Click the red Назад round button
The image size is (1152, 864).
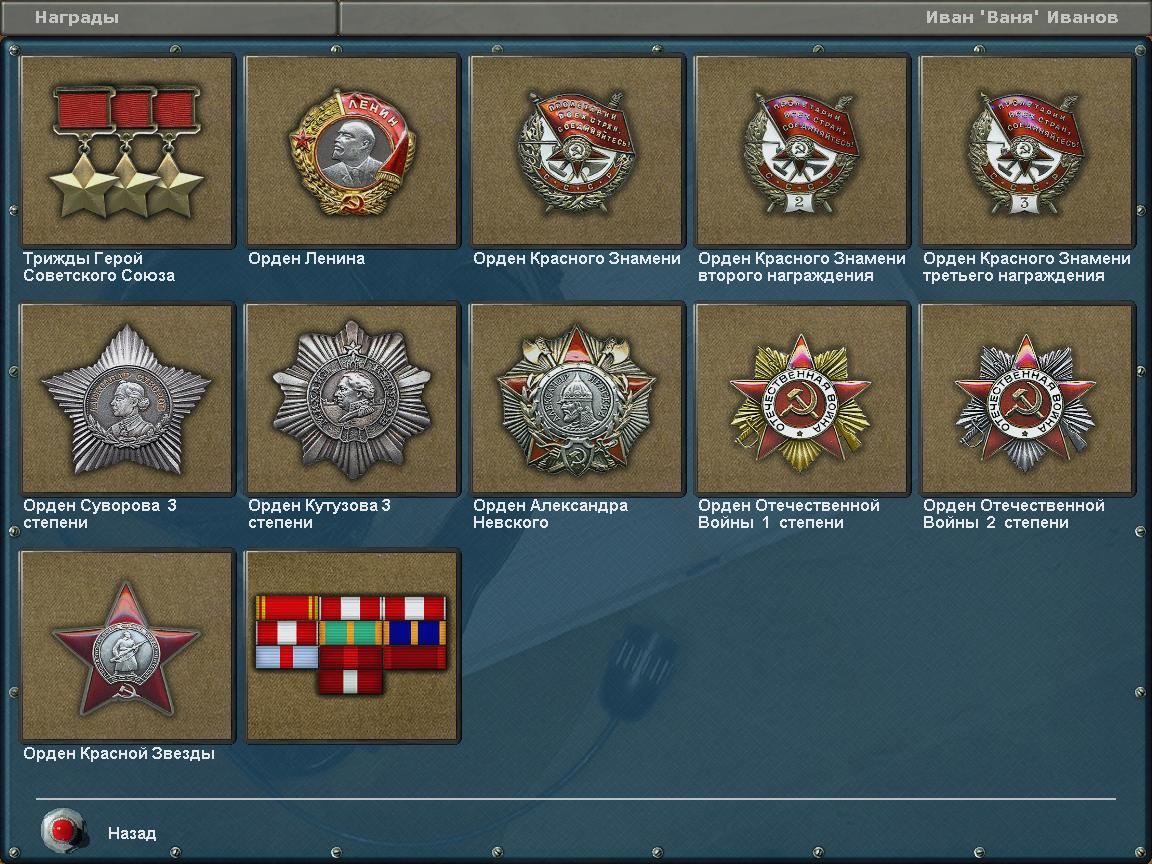pyautogui.click(x=64, y=830)
